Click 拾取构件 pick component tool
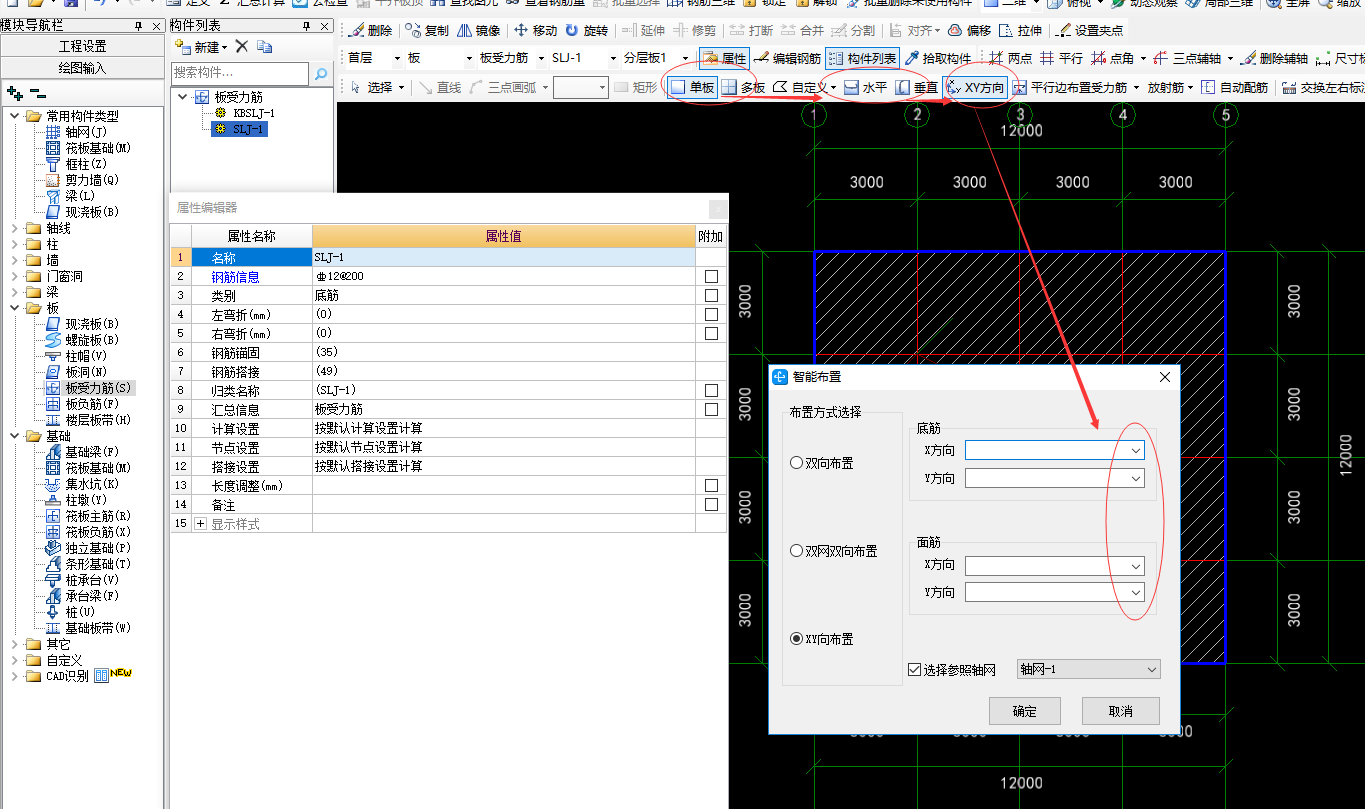Viewport: 1365px width, 809px height. click(x=937, y=59)
